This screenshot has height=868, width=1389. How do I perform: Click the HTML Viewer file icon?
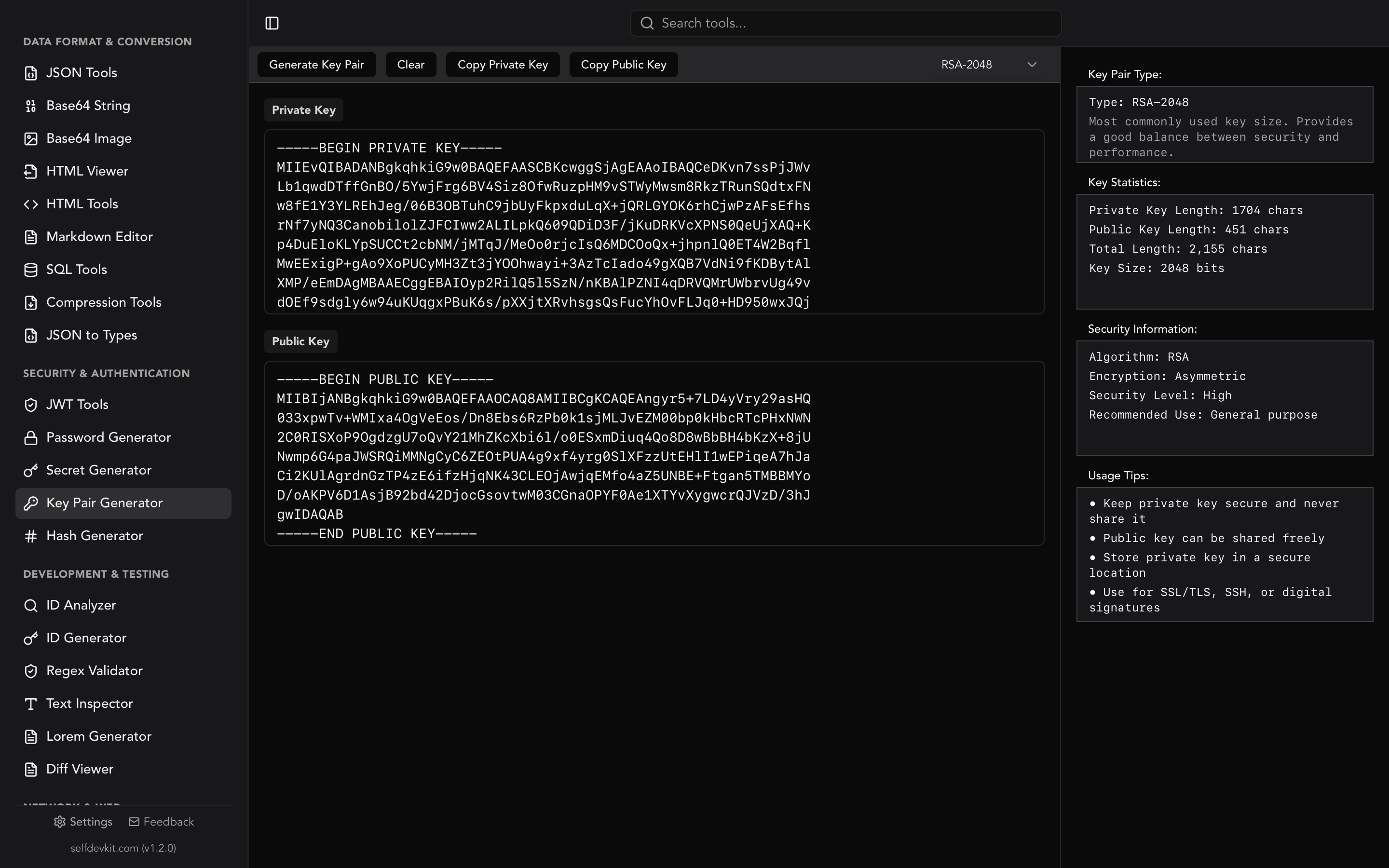[31, 171]
